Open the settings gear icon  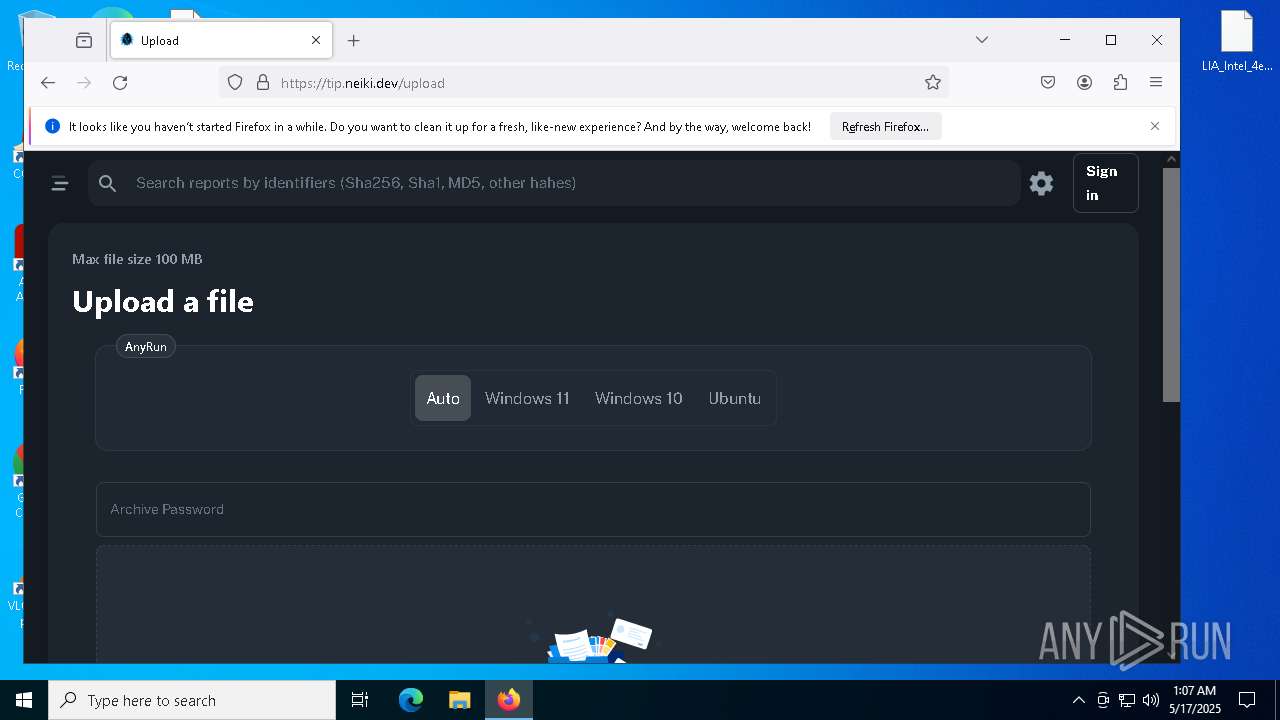tap(1041, 183)
